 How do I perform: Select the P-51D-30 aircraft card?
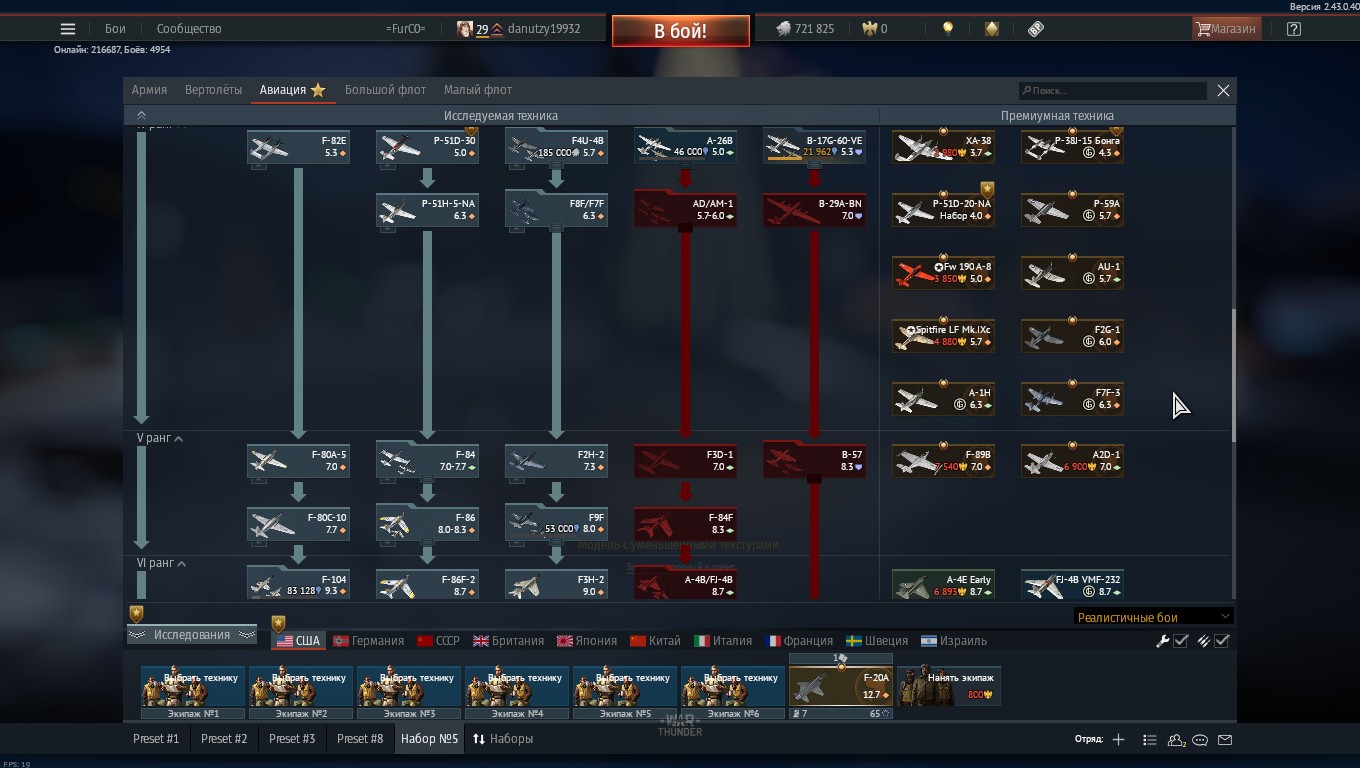pos(427,147)
